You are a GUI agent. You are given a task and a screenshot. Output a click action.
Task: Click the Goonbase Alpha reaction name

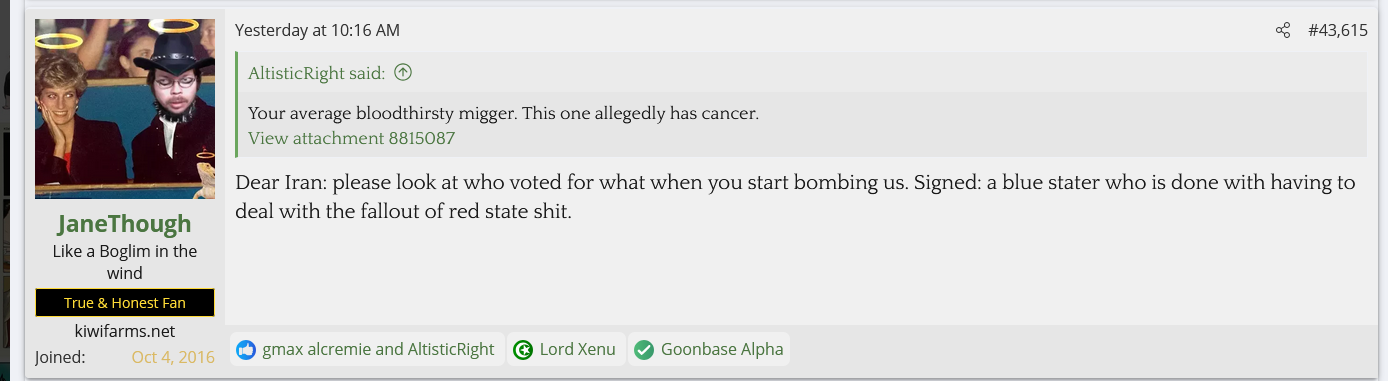[x=721, y=350]
